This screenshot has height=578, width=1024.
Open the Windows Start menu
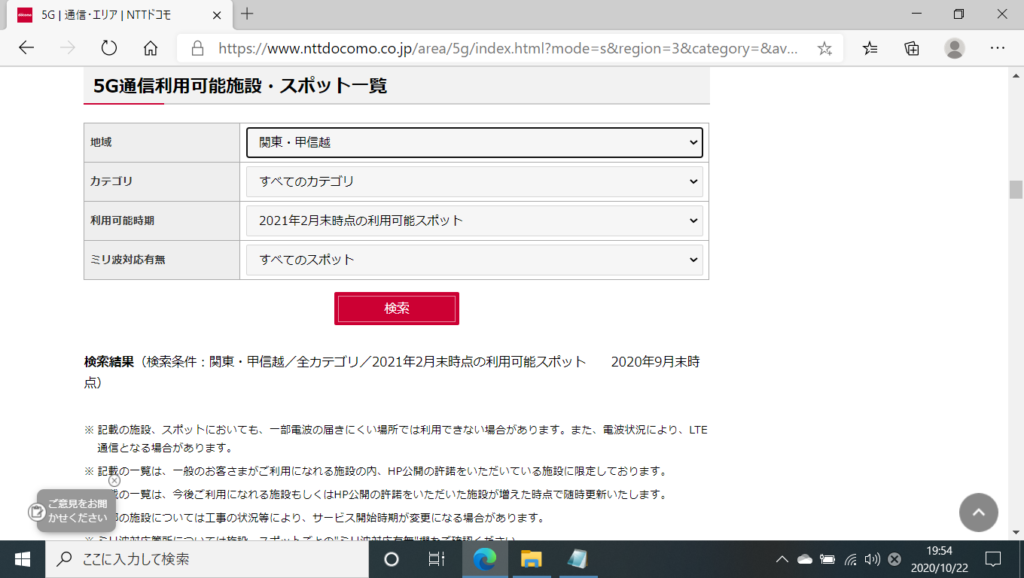pos(22,559)
